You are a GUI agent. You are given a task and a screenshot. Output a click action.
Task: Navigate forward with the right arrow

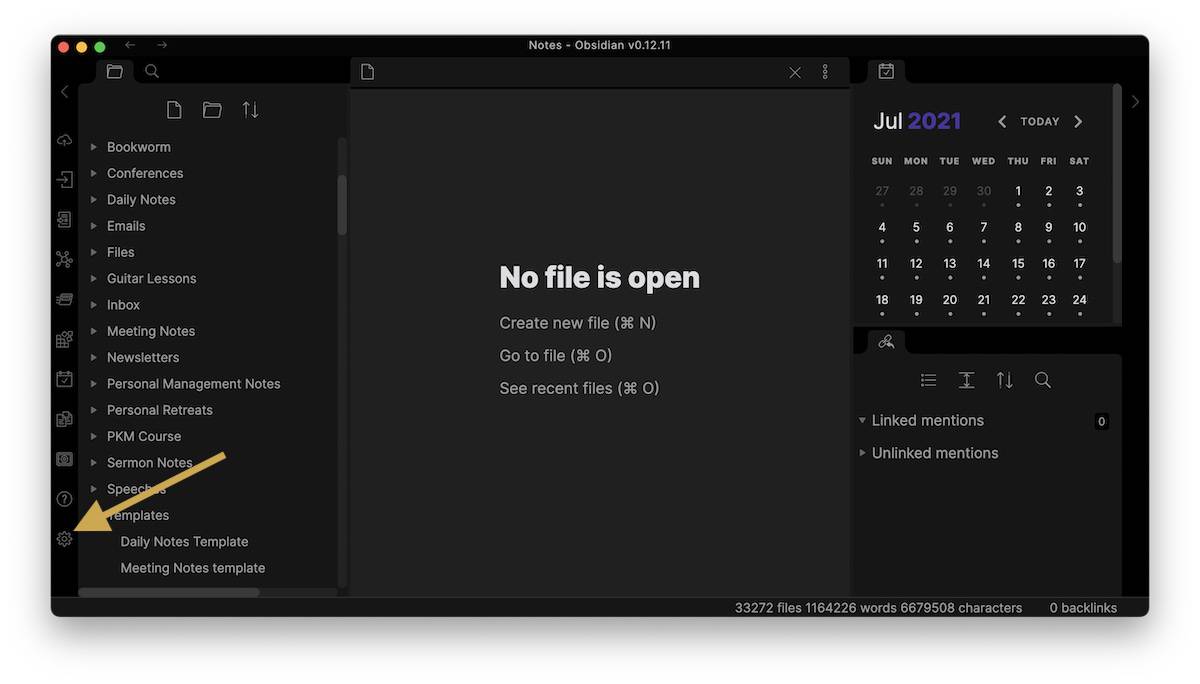(162, 45)
